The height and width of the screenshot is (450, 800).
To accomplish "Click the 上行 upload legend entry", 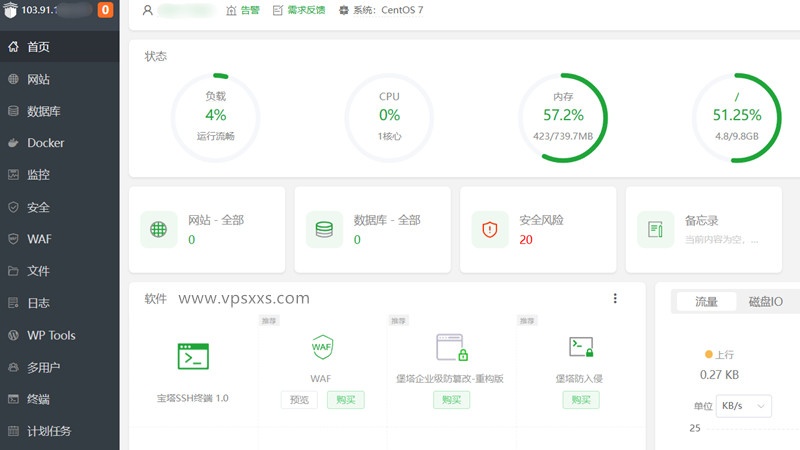I will click(719, 355).
